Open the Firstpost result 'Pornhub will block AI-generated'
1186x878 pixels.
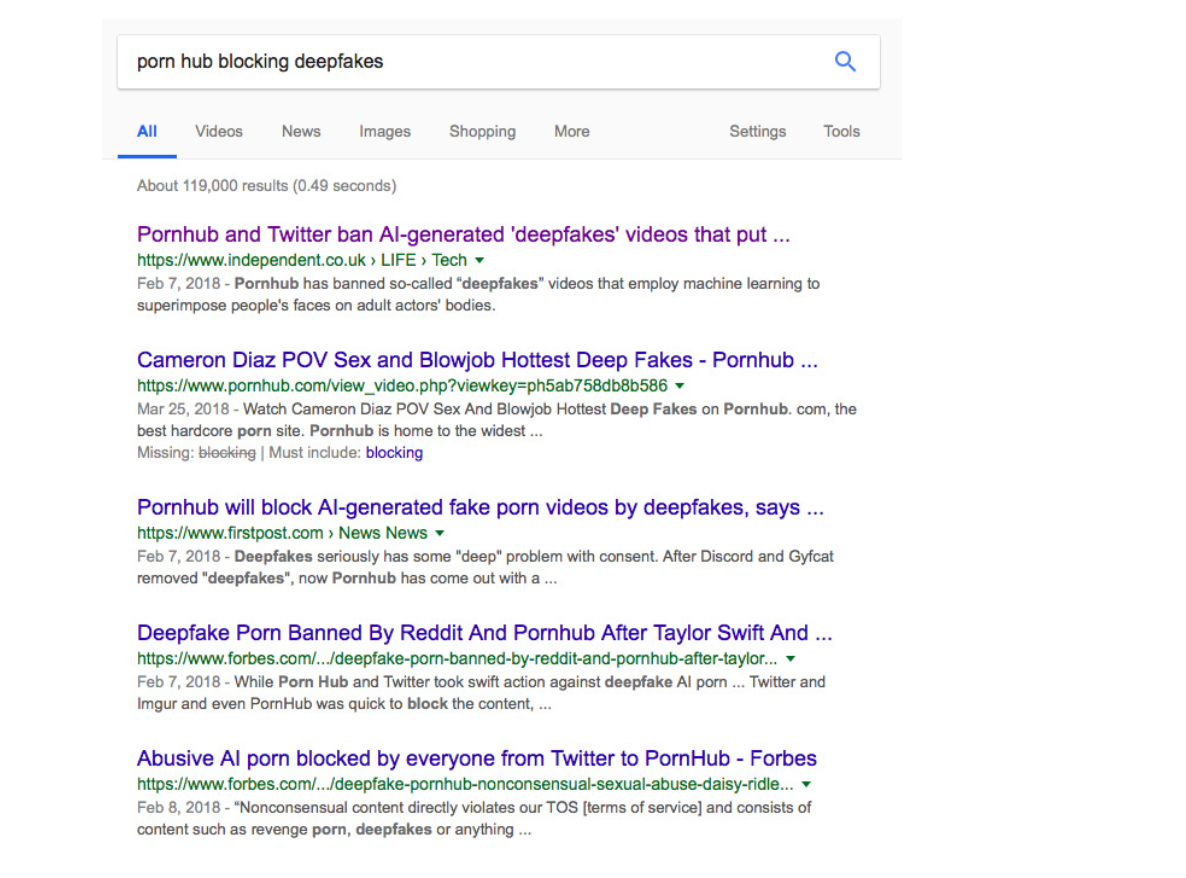click(x=480, y=507)
